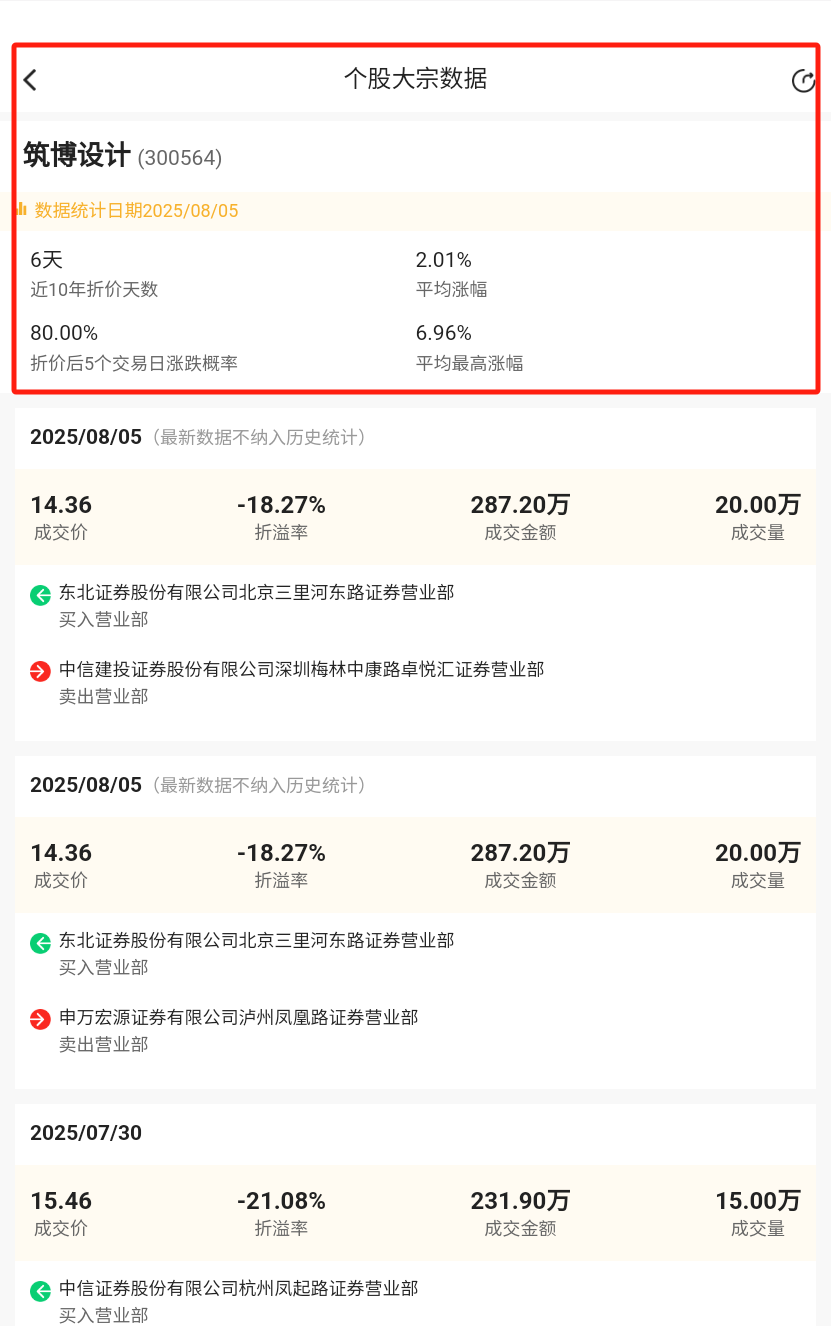Click the refresh icon at top right
Viewport: 831px width, 1326px height.
coord(803,81)
